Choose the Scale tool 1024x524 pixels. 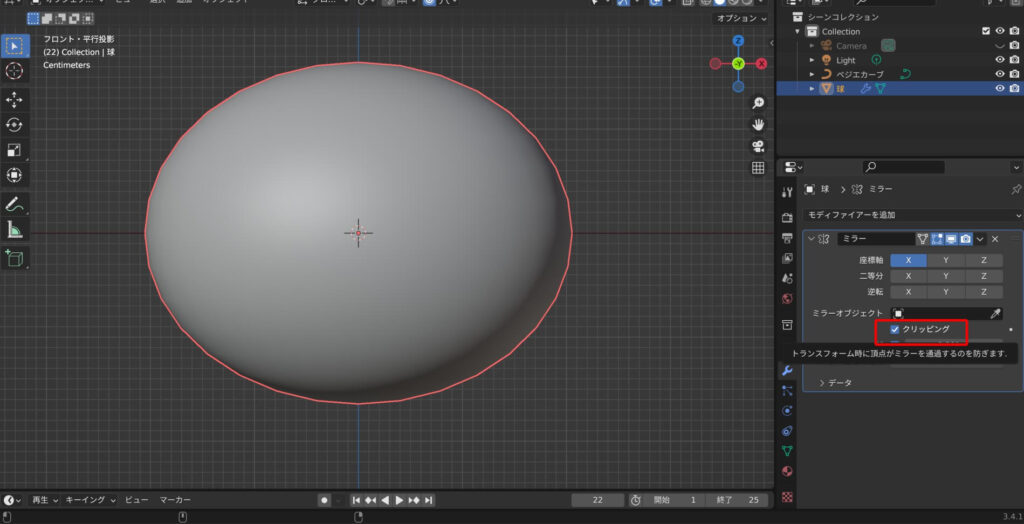point(15,150)
